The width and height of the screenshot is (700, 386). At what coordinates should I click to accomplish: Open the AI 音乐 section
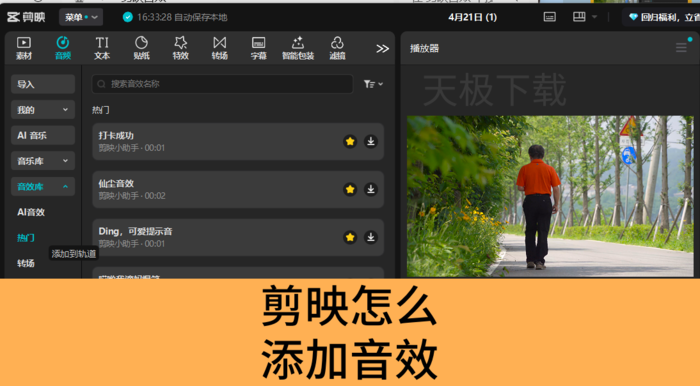(x=43, y=135)
